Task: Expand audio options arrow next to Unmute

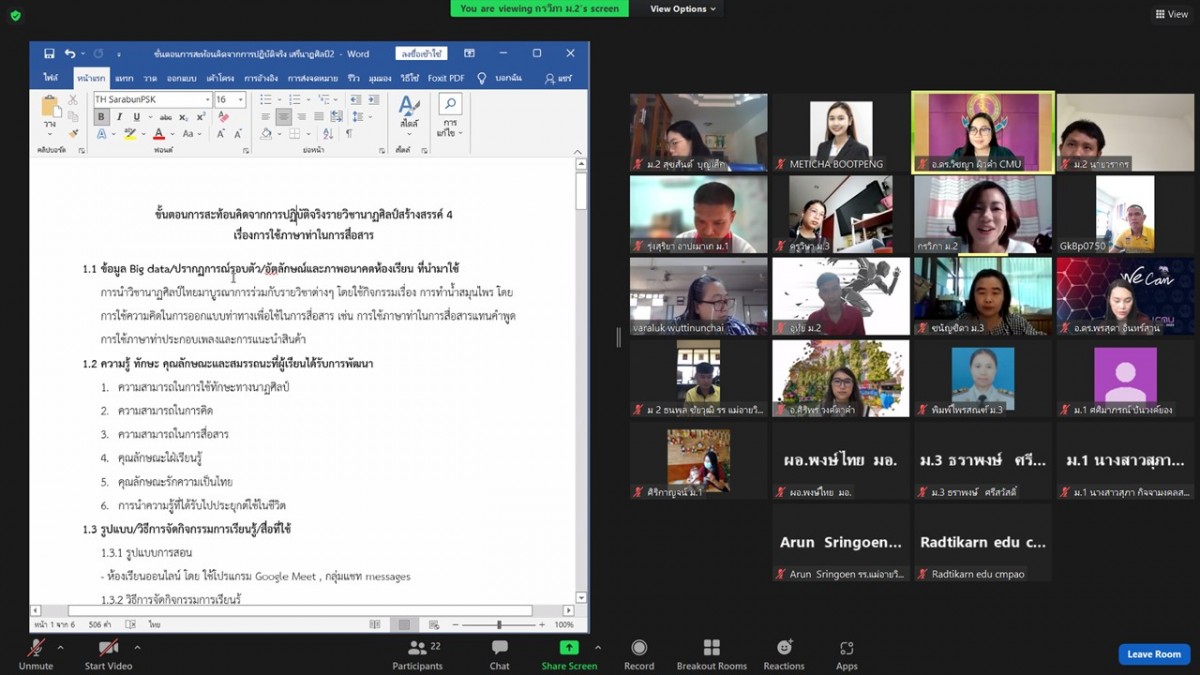Action: [61, 647]
